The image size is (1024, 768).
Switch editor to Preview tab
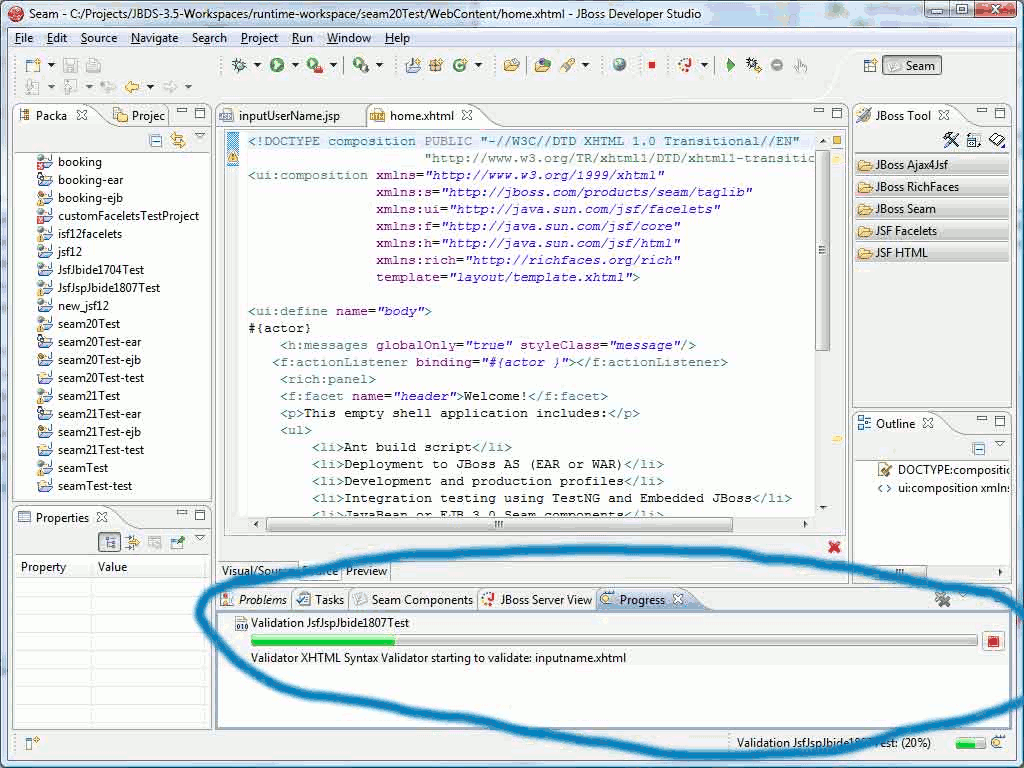(x=366, y=571)
